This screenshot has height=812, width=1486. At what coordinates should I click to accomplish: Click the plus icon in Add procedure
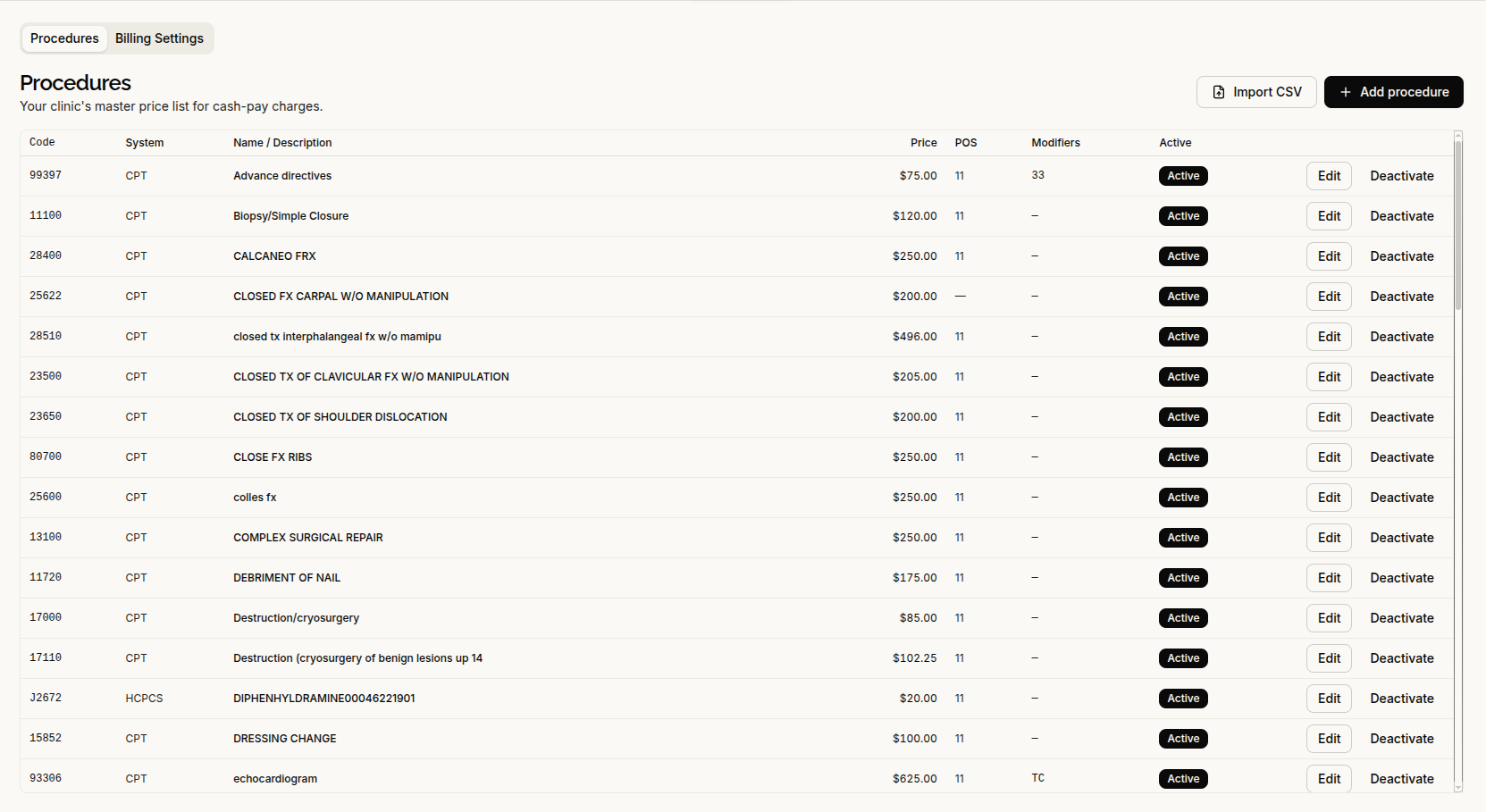click(1345, 92)
